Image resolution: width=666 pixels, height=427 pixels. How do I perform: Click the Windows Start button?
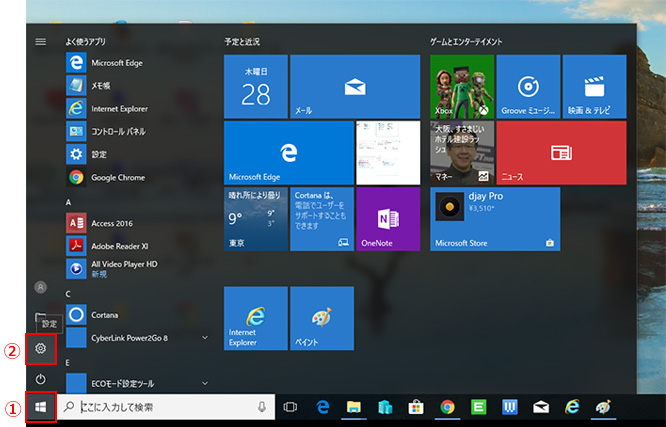(x=41, y=407)
